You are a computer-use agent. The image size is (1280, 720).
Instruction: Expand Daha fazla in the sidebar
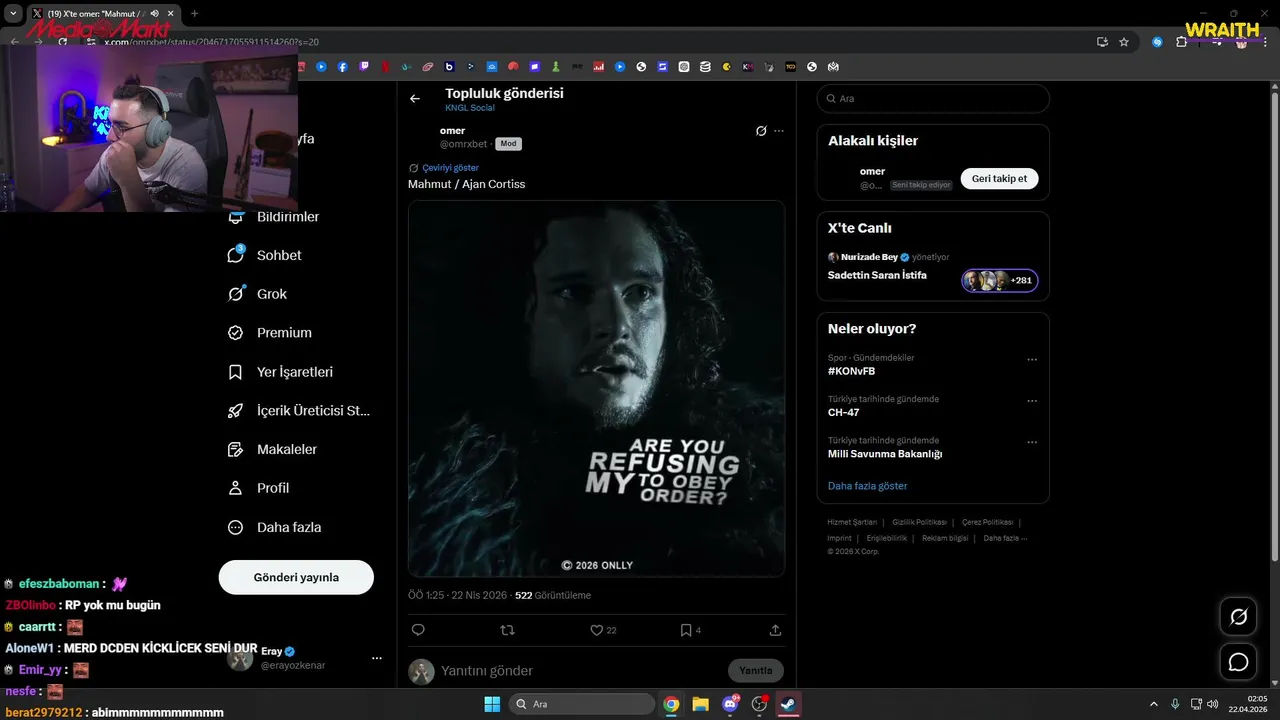click(275, 527)
